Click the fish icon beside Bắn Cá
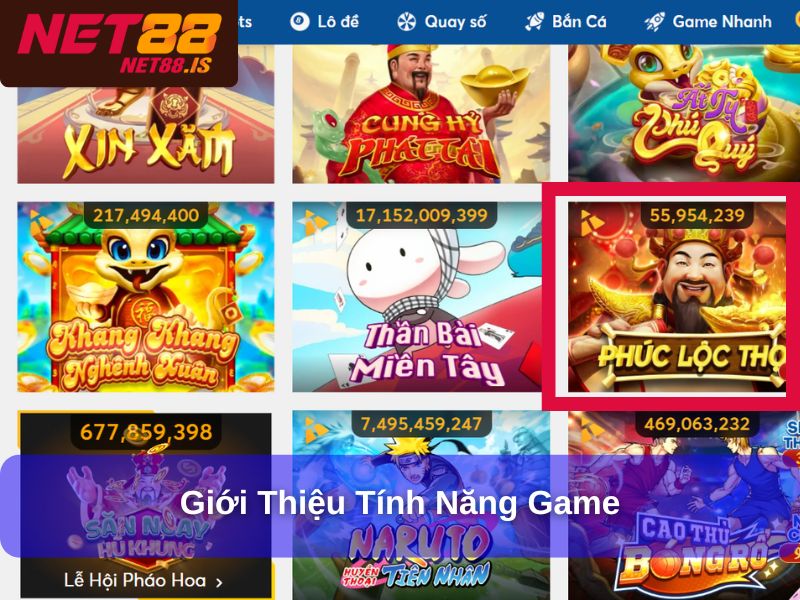Image resolution: width=800 pixels, height=600 pixels. click(534, 22)
